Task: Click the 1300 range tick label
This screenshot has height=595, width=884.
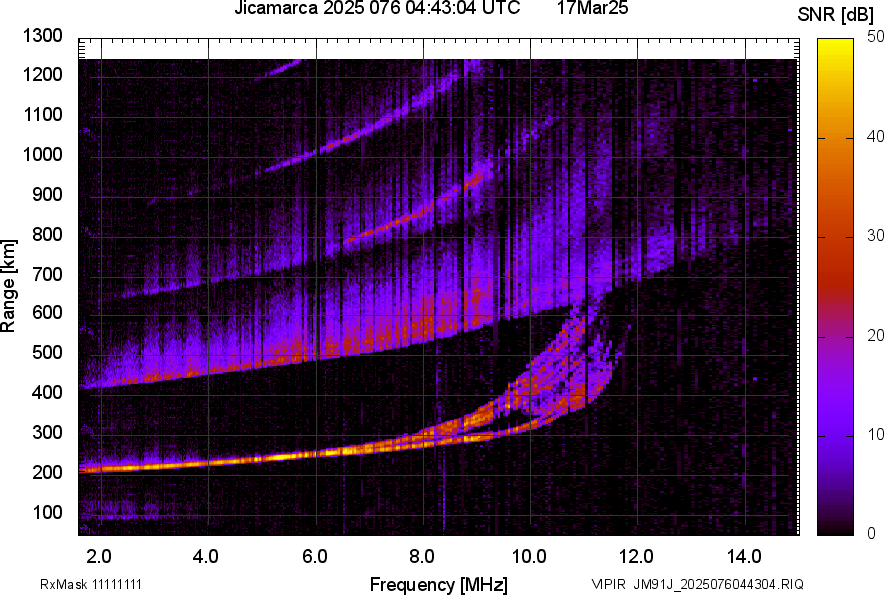Action: (42, 36)
